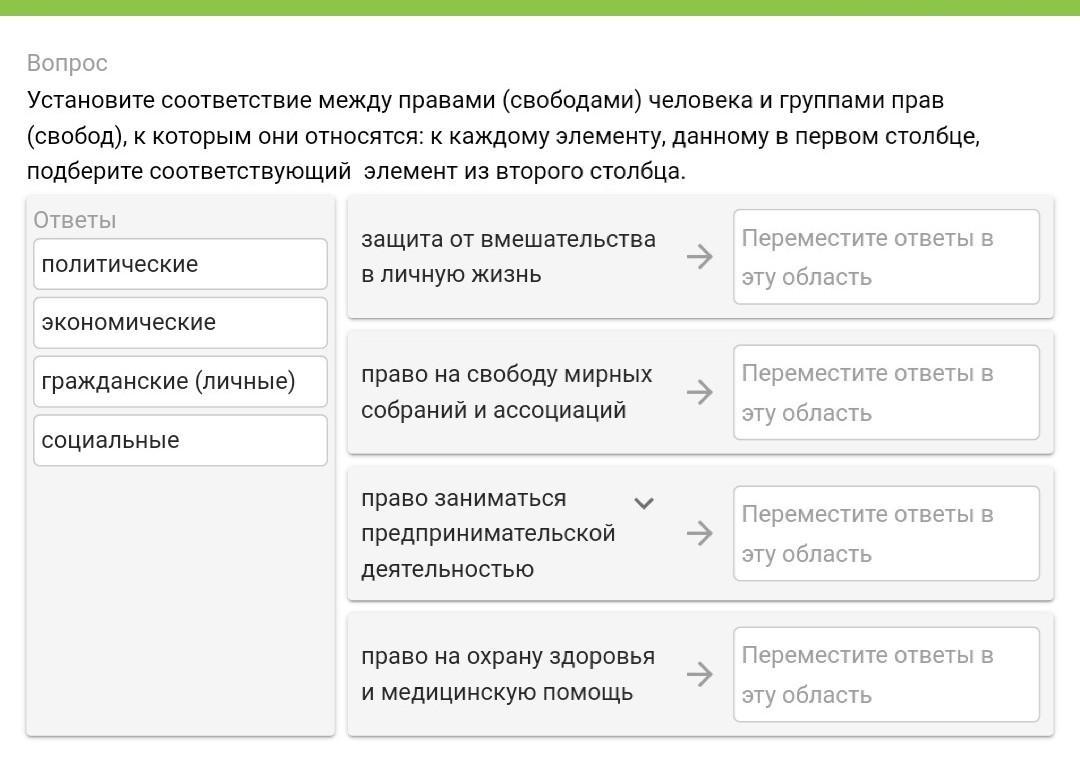Image resolution: width=1080 pixels, height=758 pixels.
Task: Click drop area for "право на охрану здоровья"
Action: (886, 674)
